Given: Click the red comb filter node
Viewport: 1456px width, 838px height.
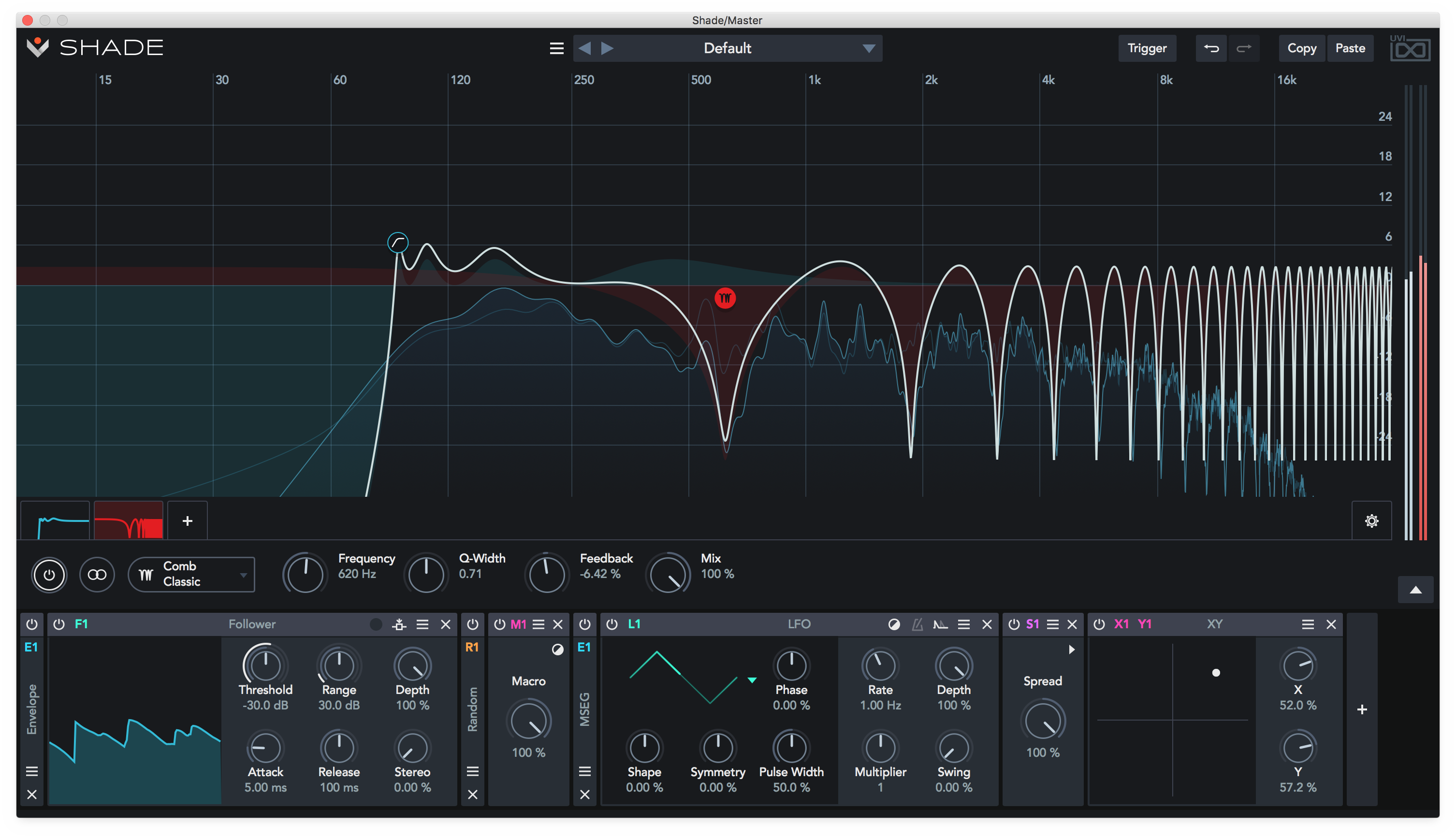Looking at the screenshot, I should (x=725, y=298).
